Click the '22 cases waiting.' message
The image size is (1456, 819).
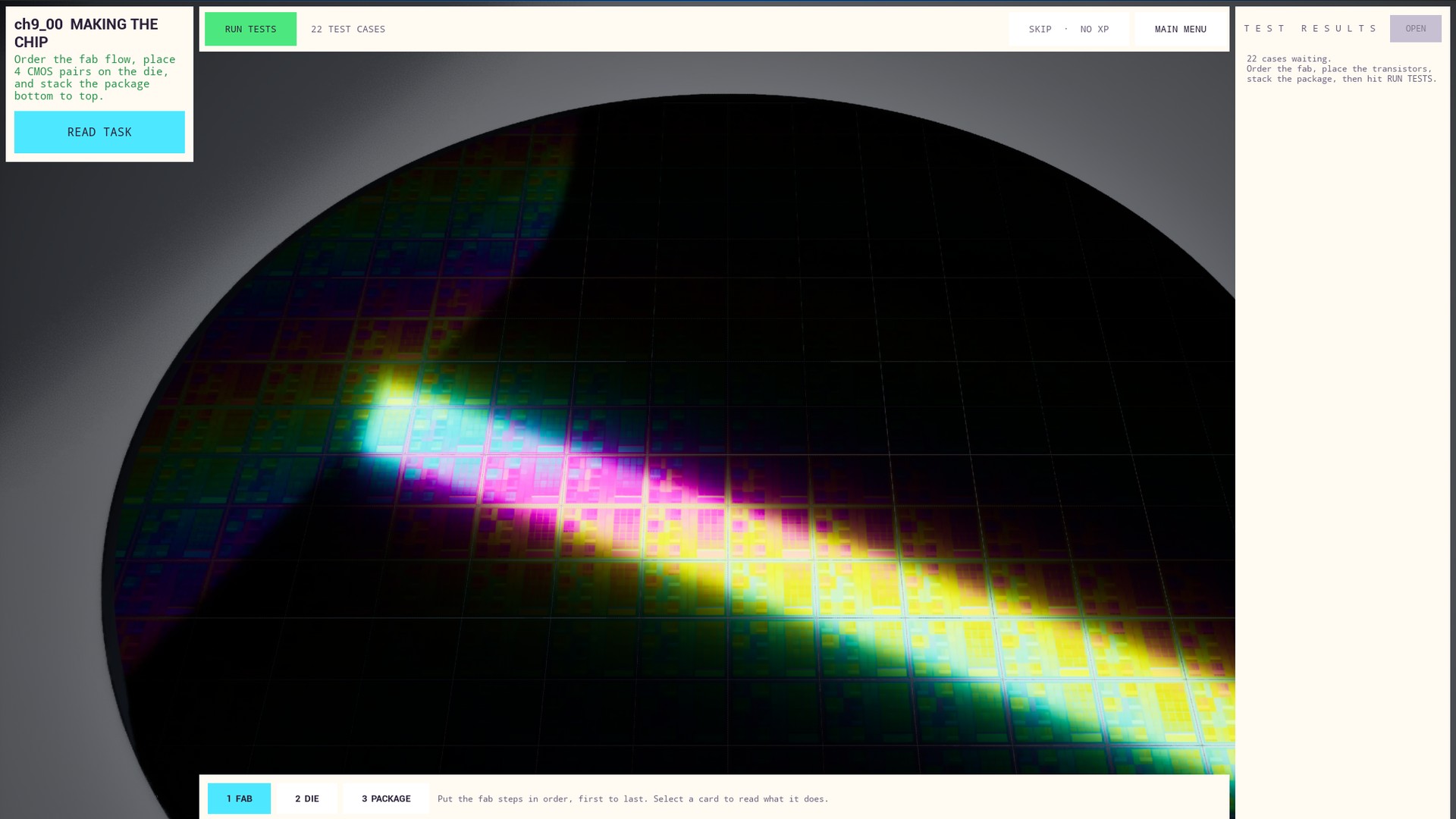coord(1289,58)
